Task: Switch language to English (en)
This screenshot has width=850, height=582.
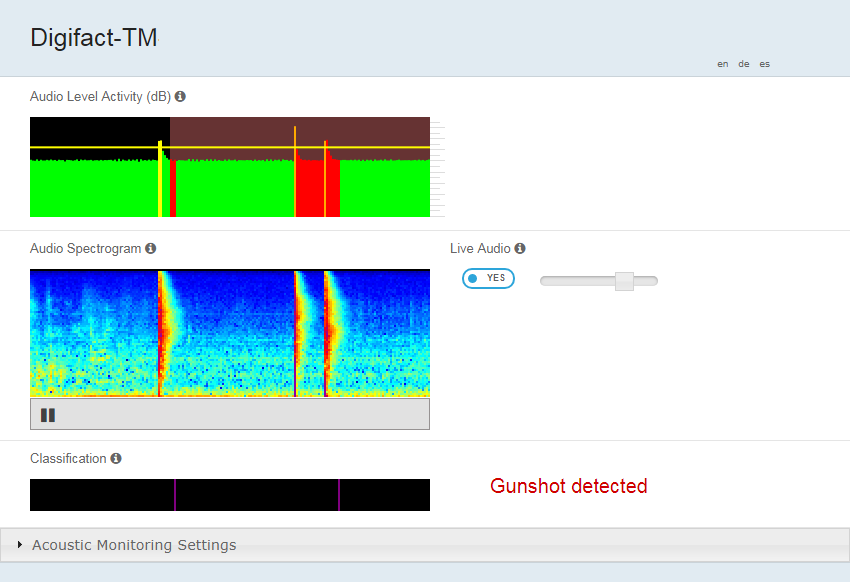Action: pos(723,64)
